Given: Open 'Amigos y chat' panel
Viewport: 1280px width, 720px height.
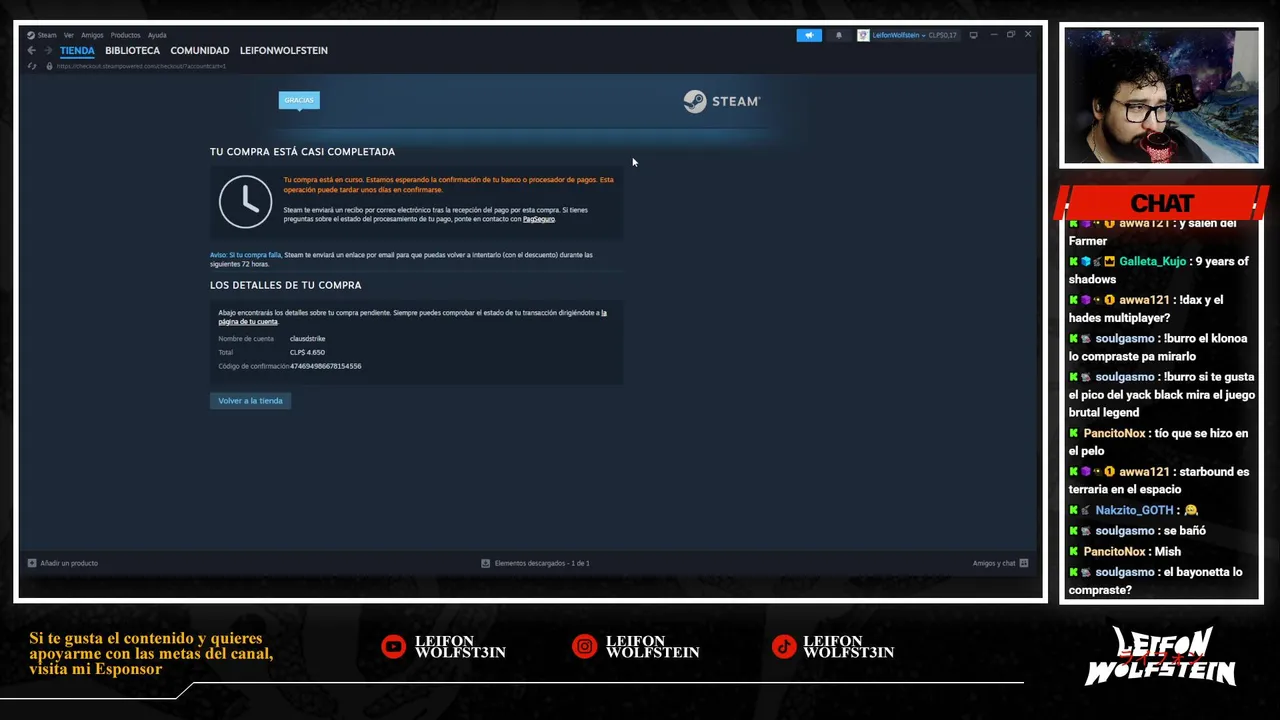Looking at the screenshot, I should [x=994, y=563].
